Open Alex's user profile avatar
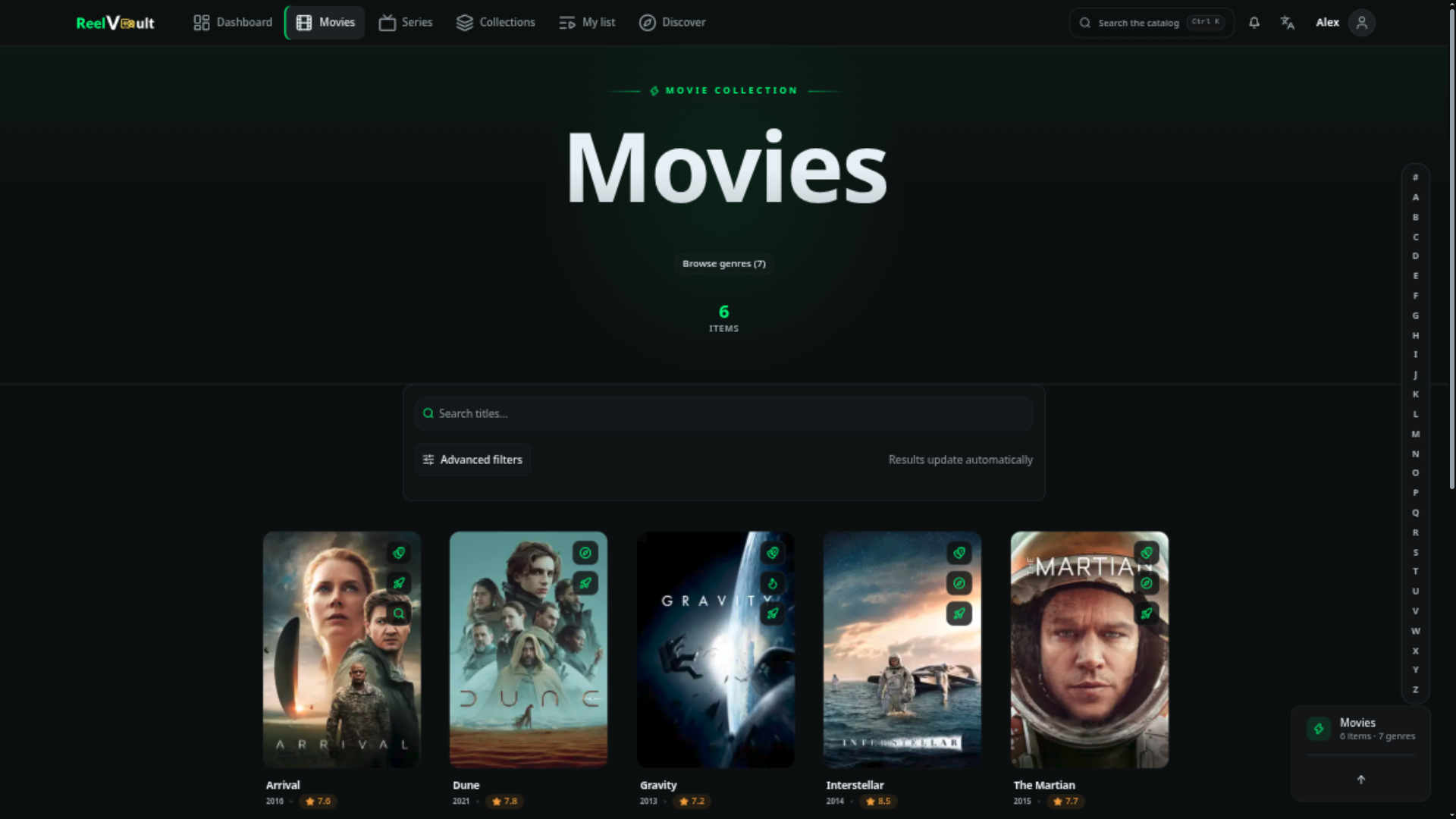This screenshot has height=819, width=1456. point(1362,23)
